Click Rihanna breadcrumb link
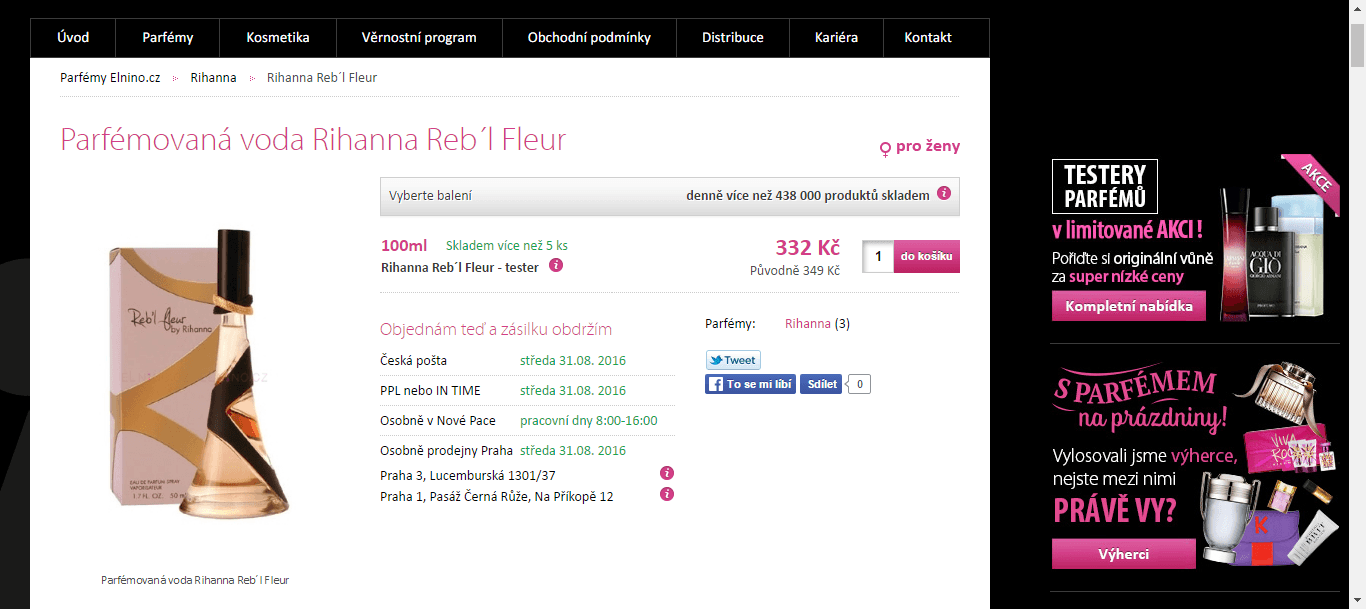Screen dimensions: 1366x609 (214, 77)
